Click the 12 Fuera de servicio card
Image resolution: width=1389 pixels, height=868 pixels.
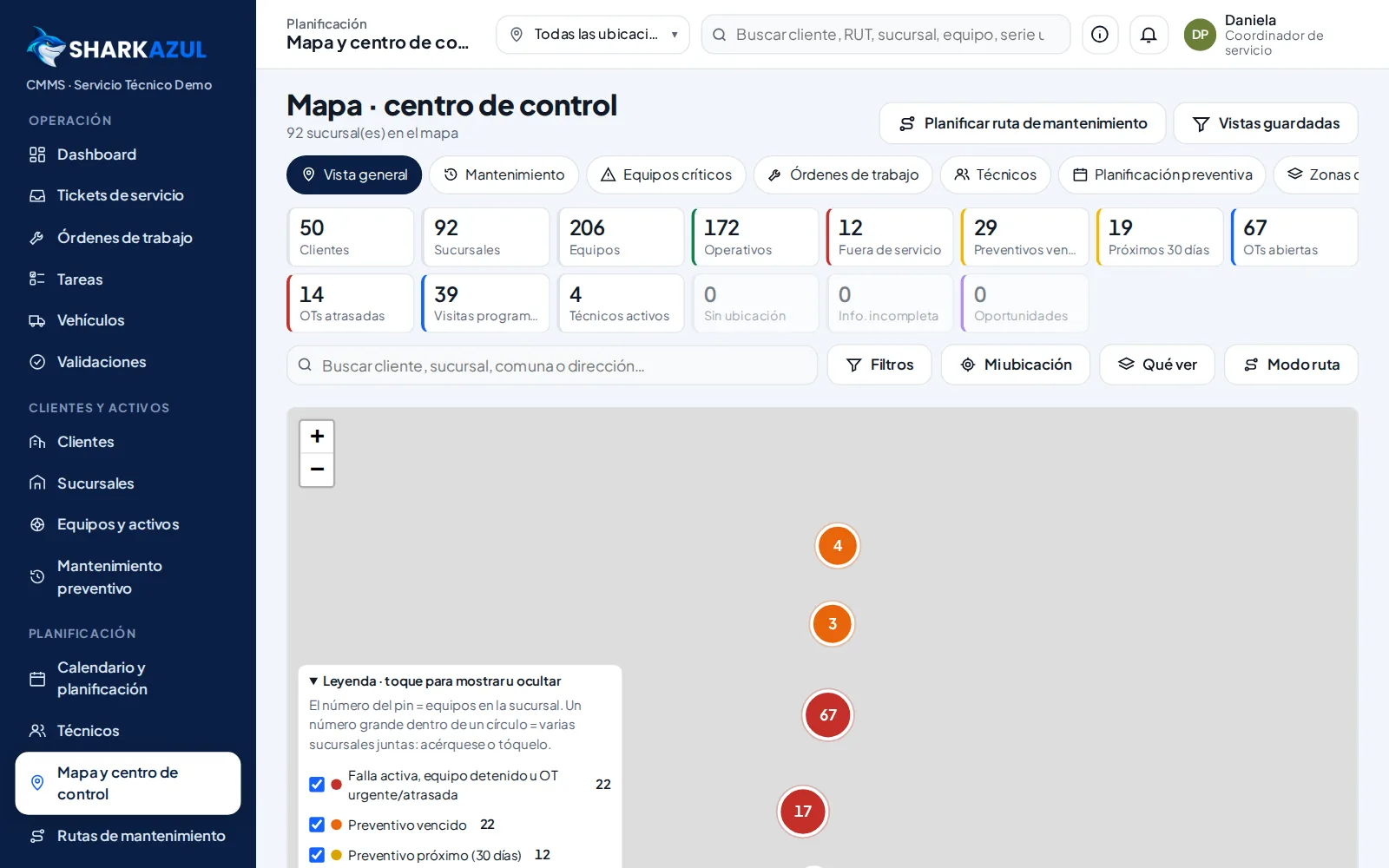890,237
